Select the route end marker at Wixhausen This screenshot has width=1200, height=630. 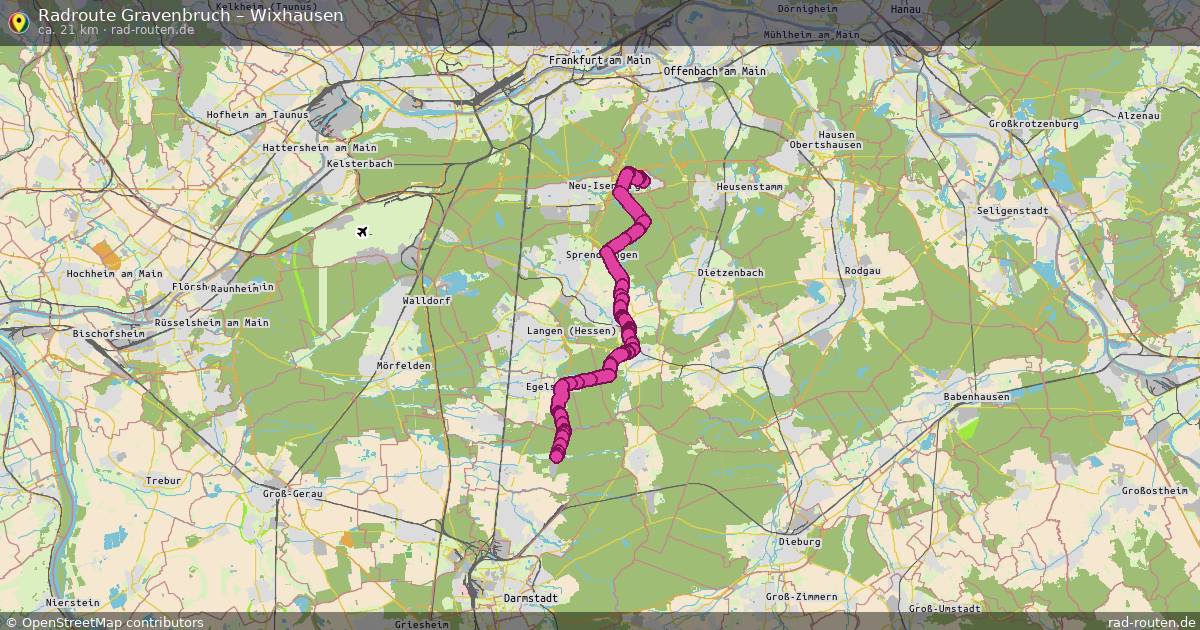click(x=557, y=456)
